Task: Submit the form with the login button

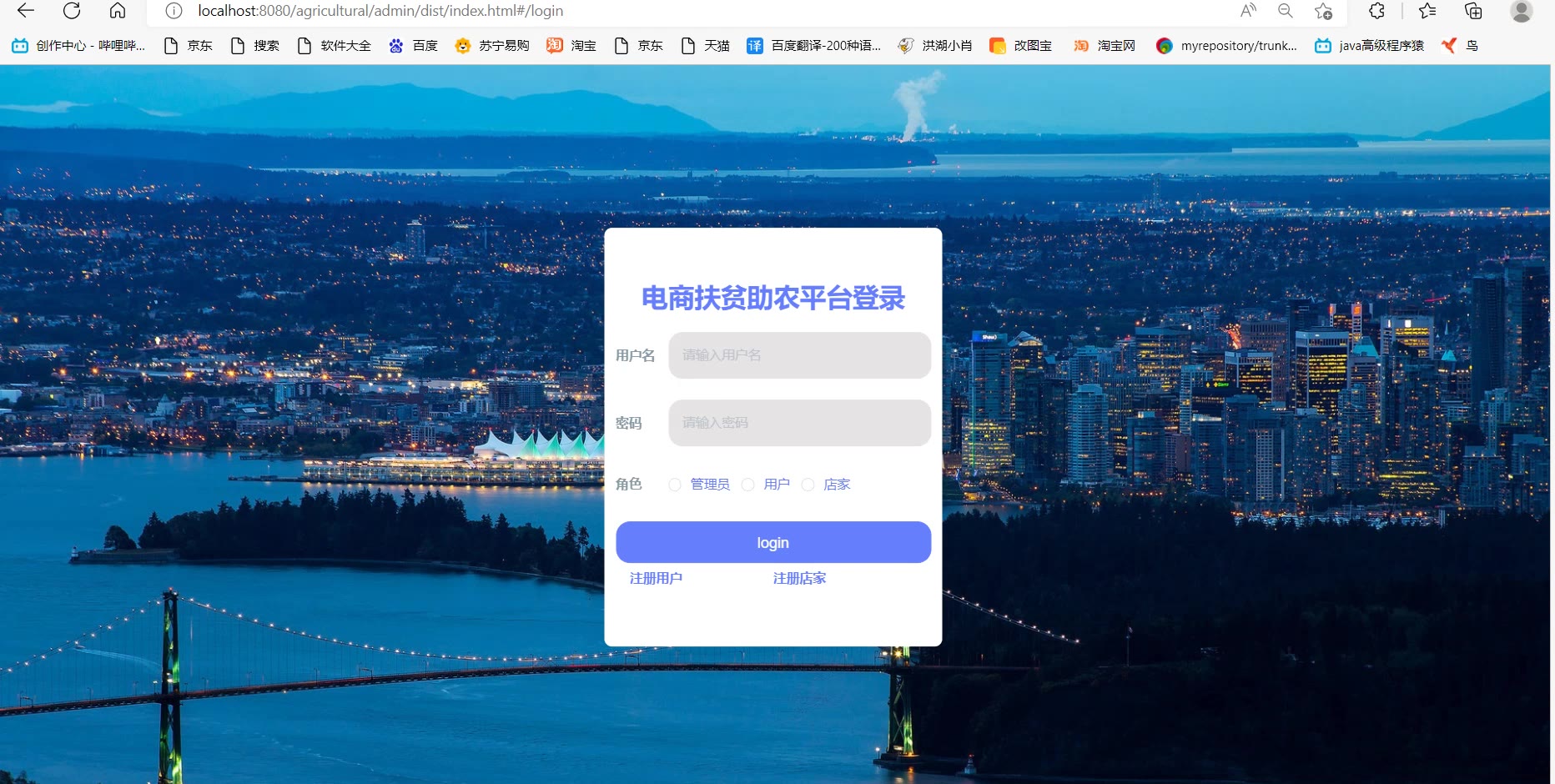Action: pos(773,542)
